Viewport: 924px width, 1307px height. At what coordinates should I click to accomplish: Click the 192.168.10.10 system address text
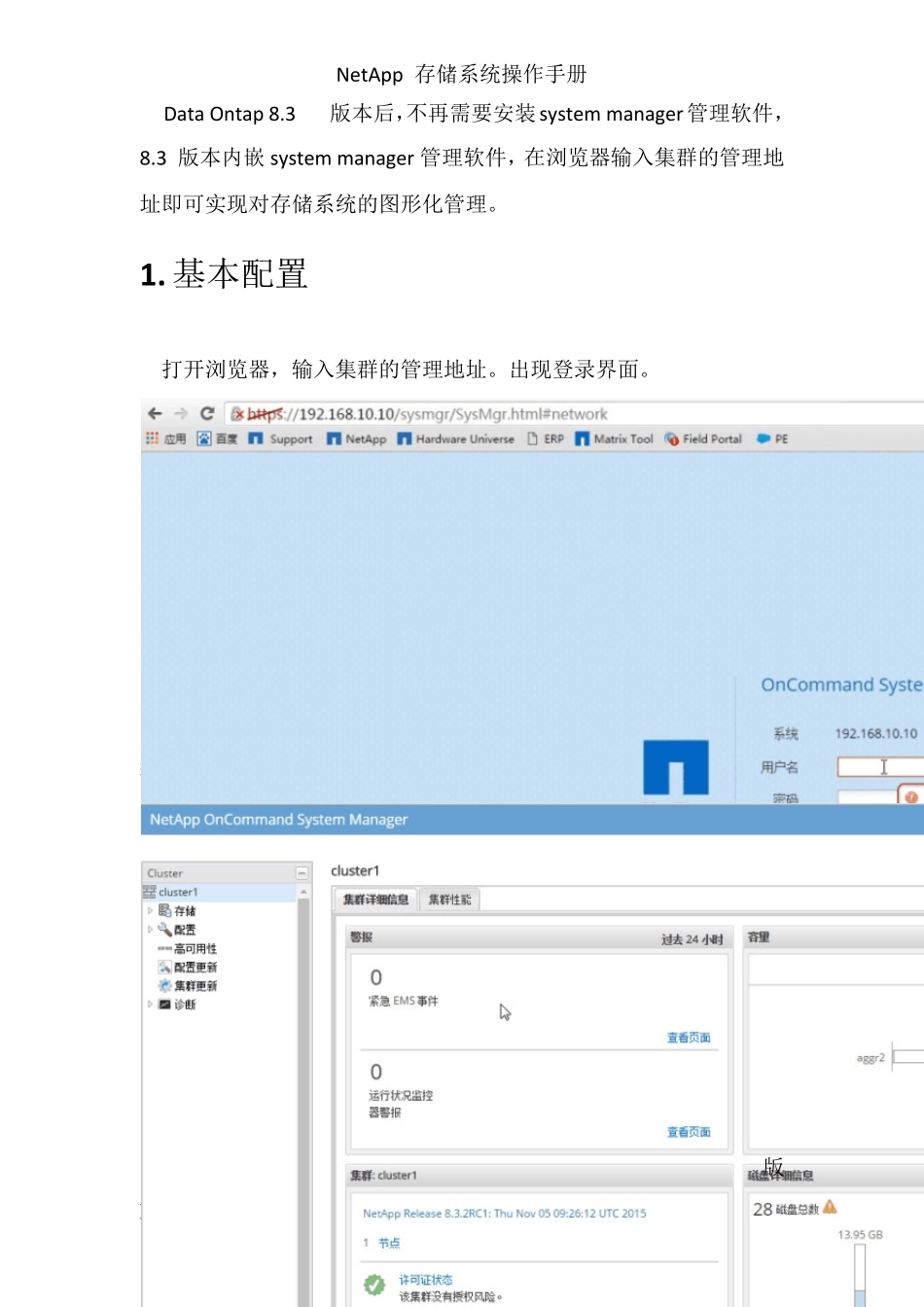[x=876, y=733]
